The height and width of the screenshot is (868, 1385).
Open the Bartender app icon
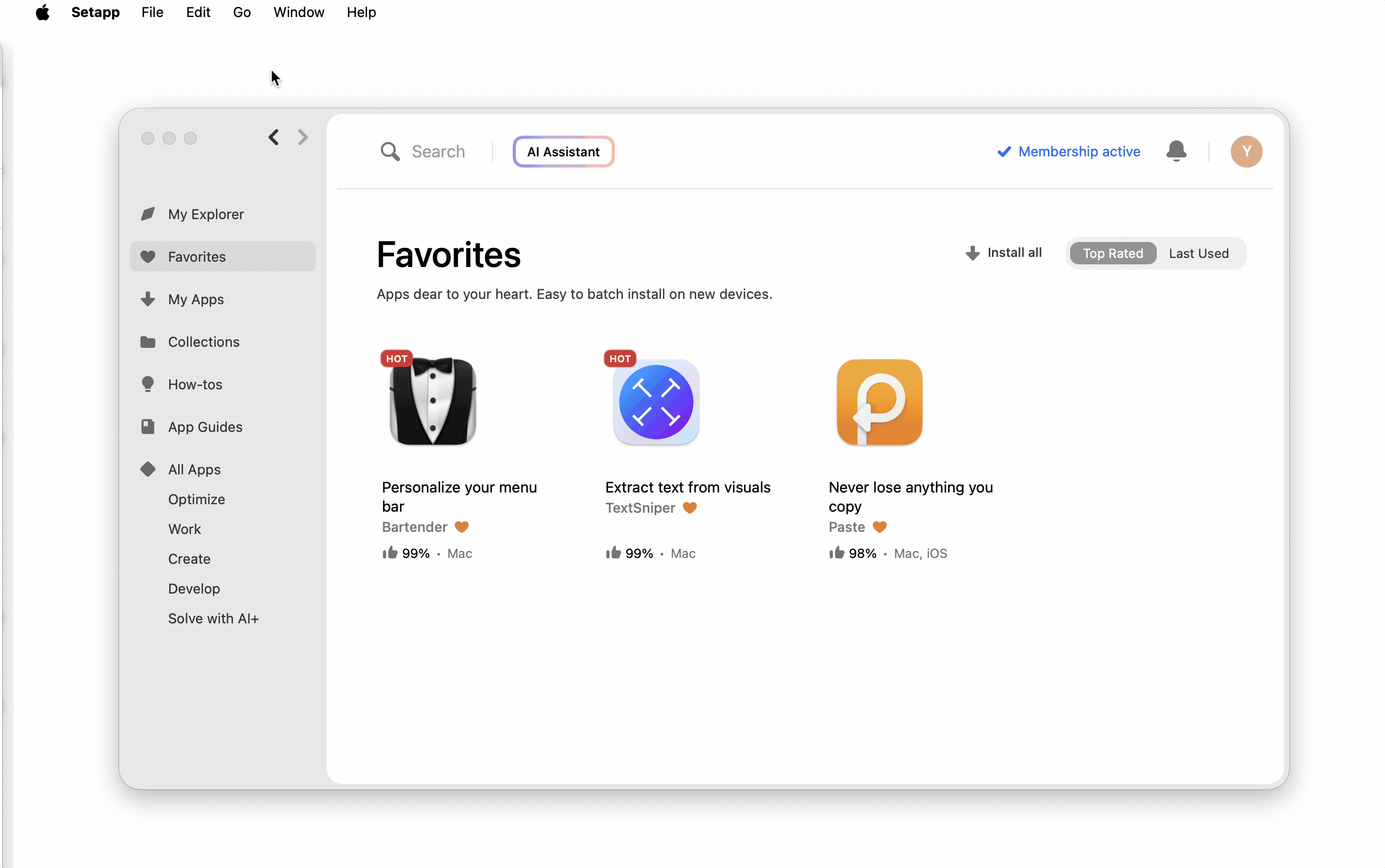pos(433,402)
